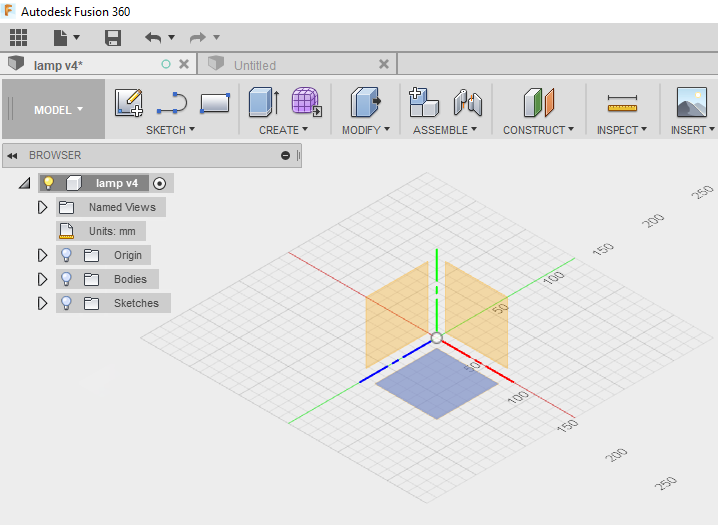Click the BROWSER panel title
718x525 pixels.
click(55, 156)
